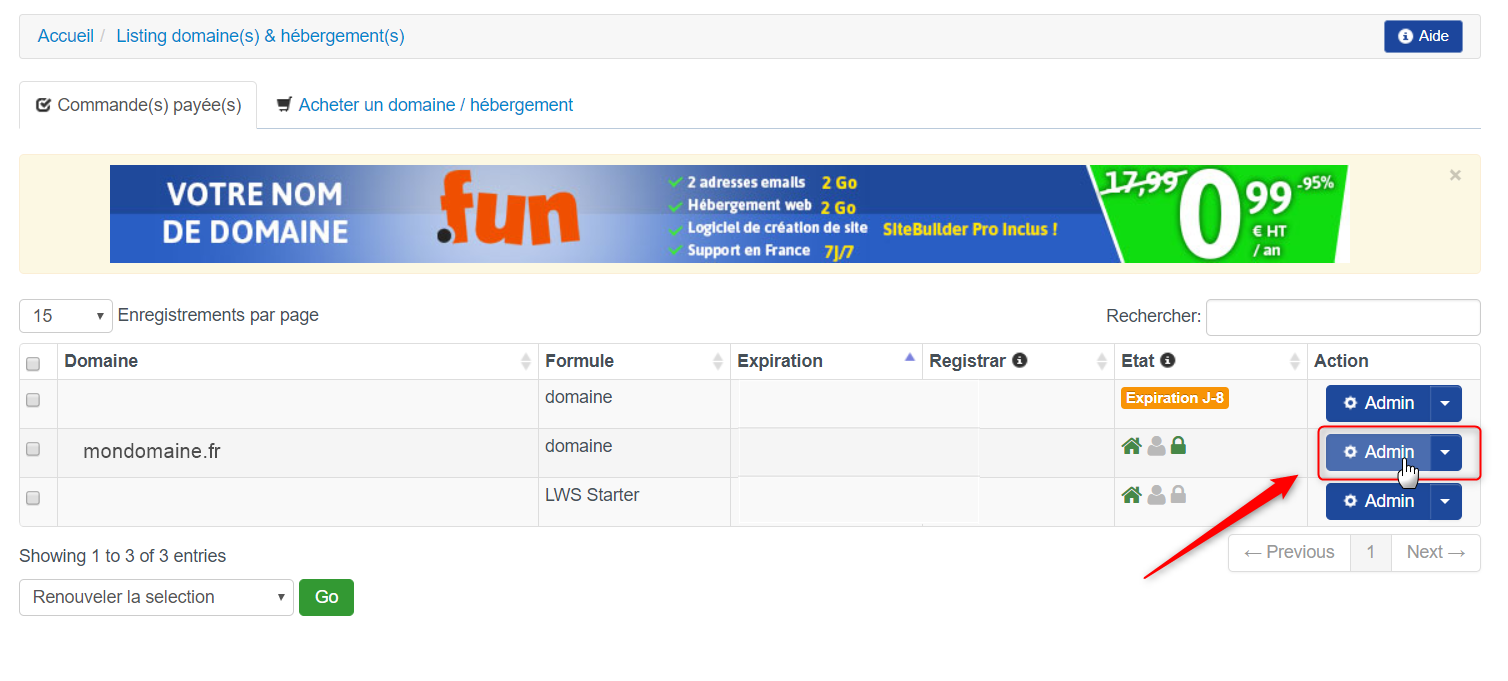Click grey lock icon in LWS Starter row
Image resolution: width=1508 pixels, height=681 pixels.
[x=1178, y=494]
